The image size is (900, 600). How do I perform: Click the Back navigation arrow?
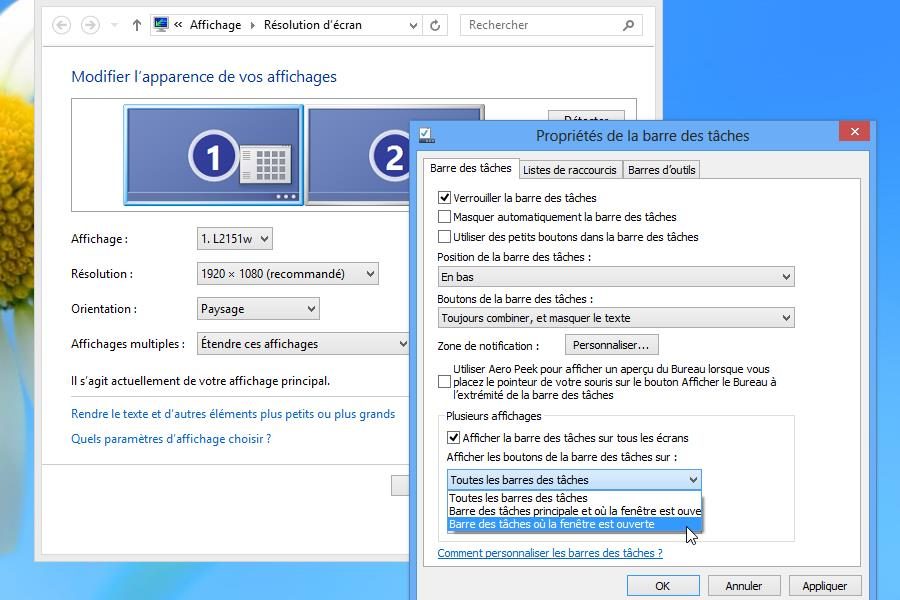pos(62,25)
